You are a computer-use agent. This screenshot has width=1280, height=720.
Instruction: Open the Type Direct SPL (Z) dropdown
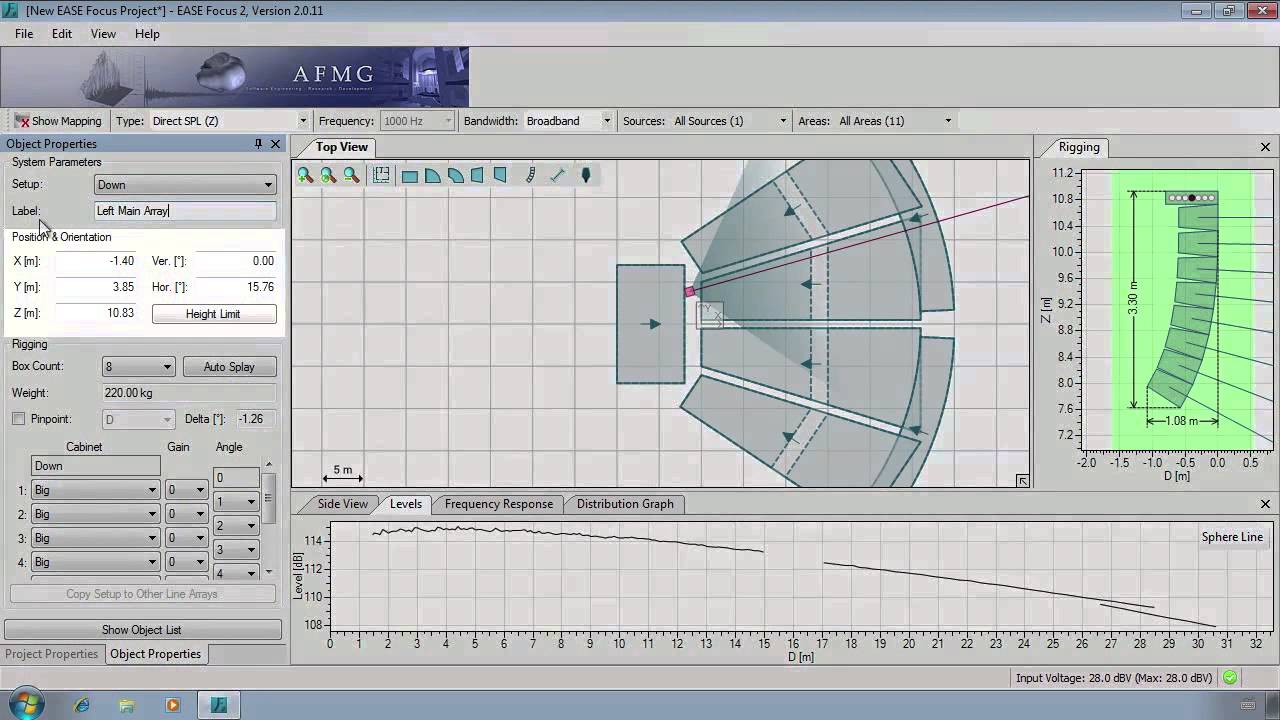click(229, 121)
